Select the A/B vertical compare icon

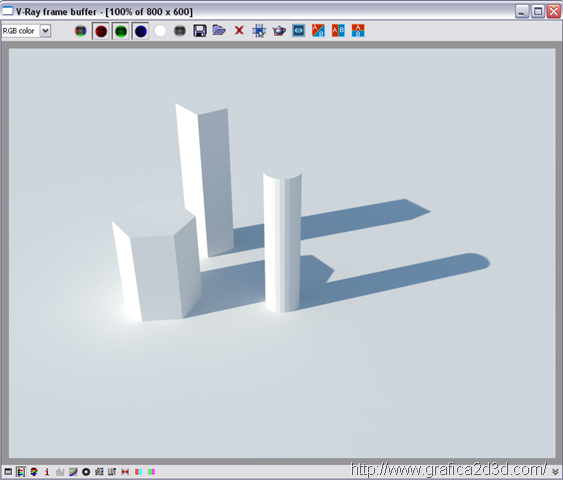coord(358,31)
